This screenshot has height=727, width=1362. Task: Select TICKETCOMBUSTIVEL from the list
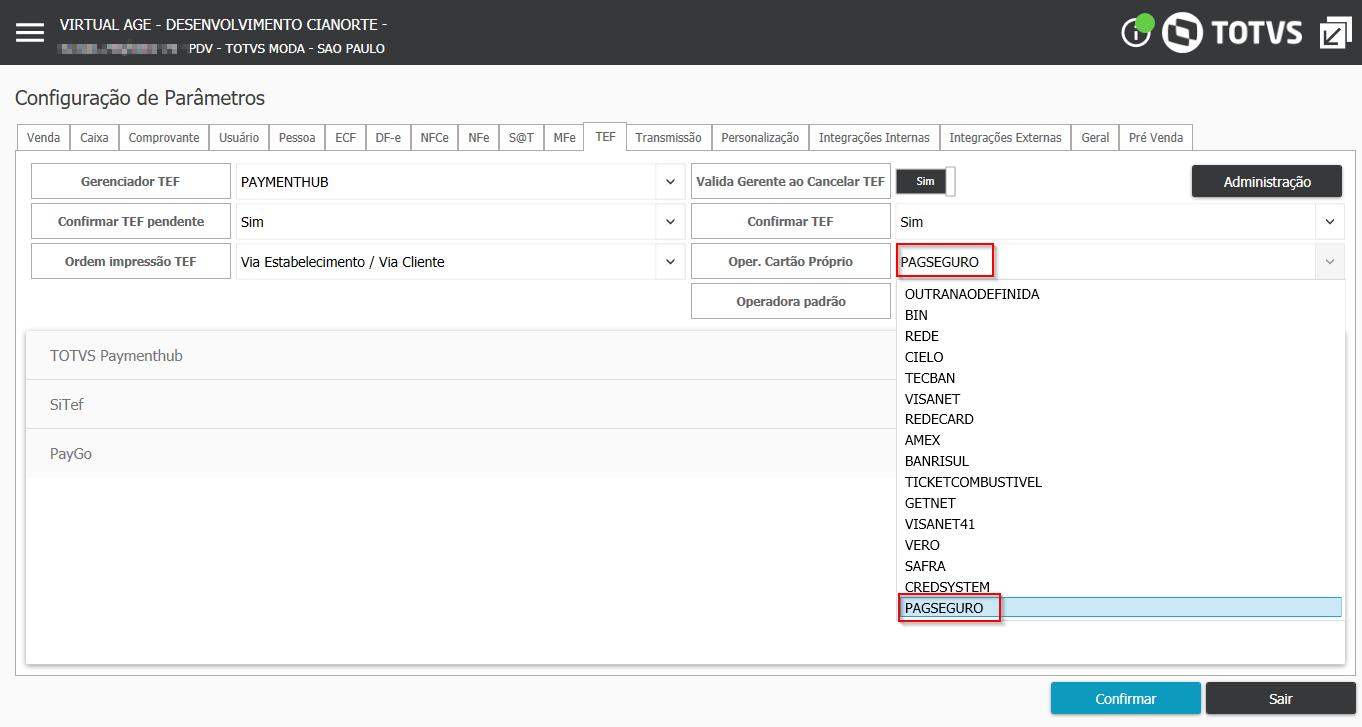(x=1120, y=482)
